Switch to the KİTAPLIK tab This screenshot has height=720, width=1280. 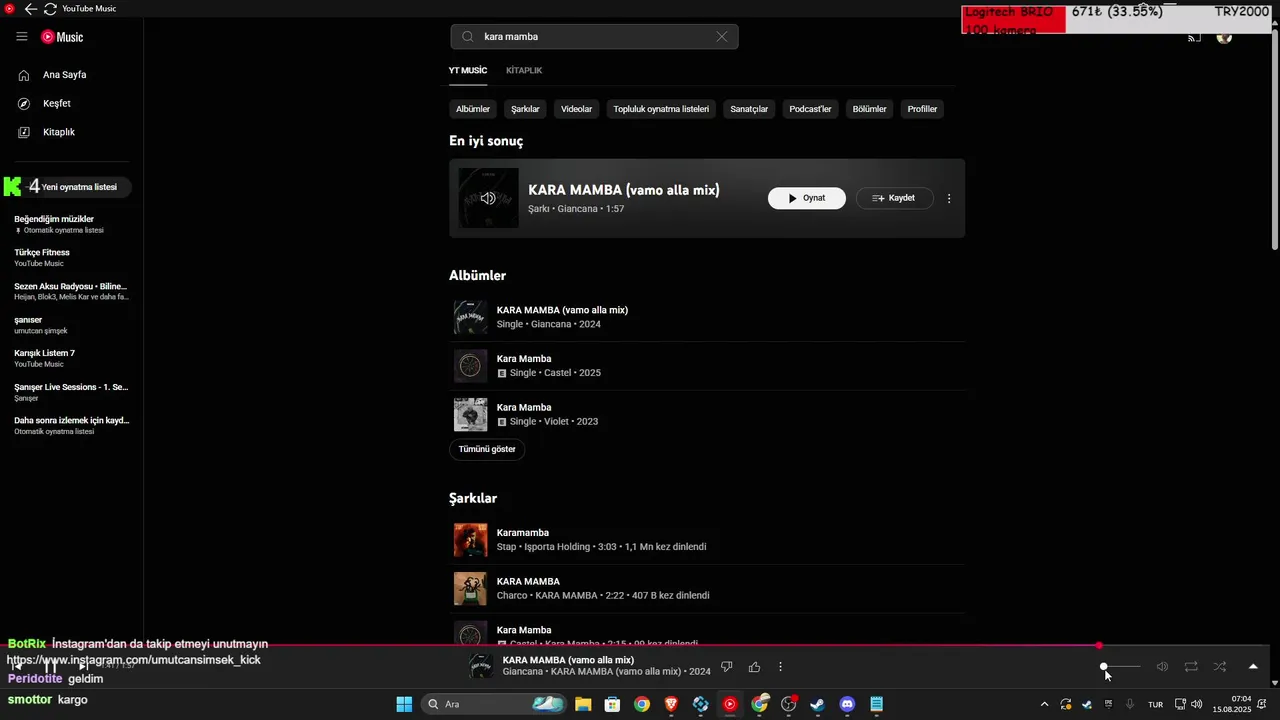pyautogui.click(x=524, y=71)
